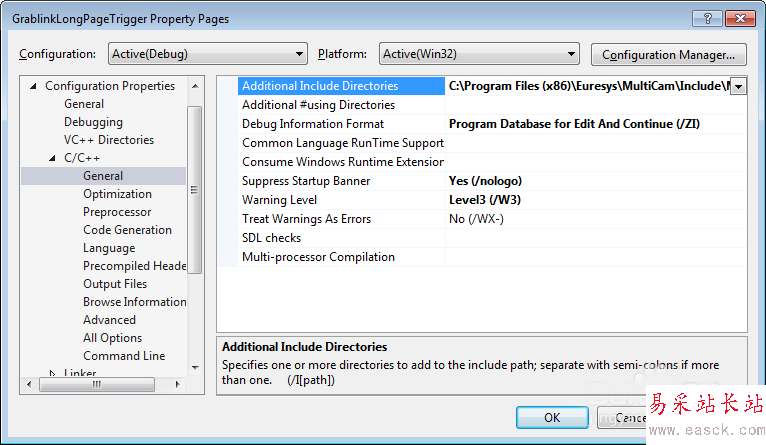Select Debugging in the property tree

point(93,122)
